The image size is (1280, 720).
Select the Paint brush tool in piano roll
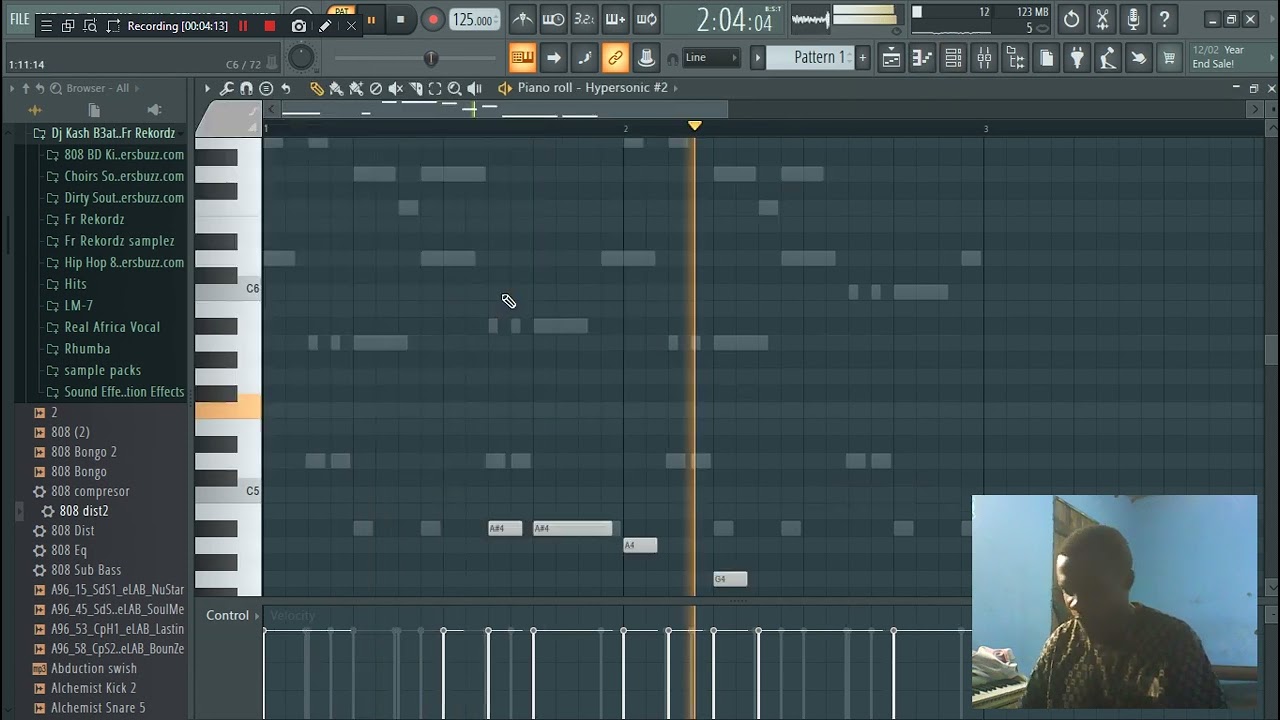point(336,88)
